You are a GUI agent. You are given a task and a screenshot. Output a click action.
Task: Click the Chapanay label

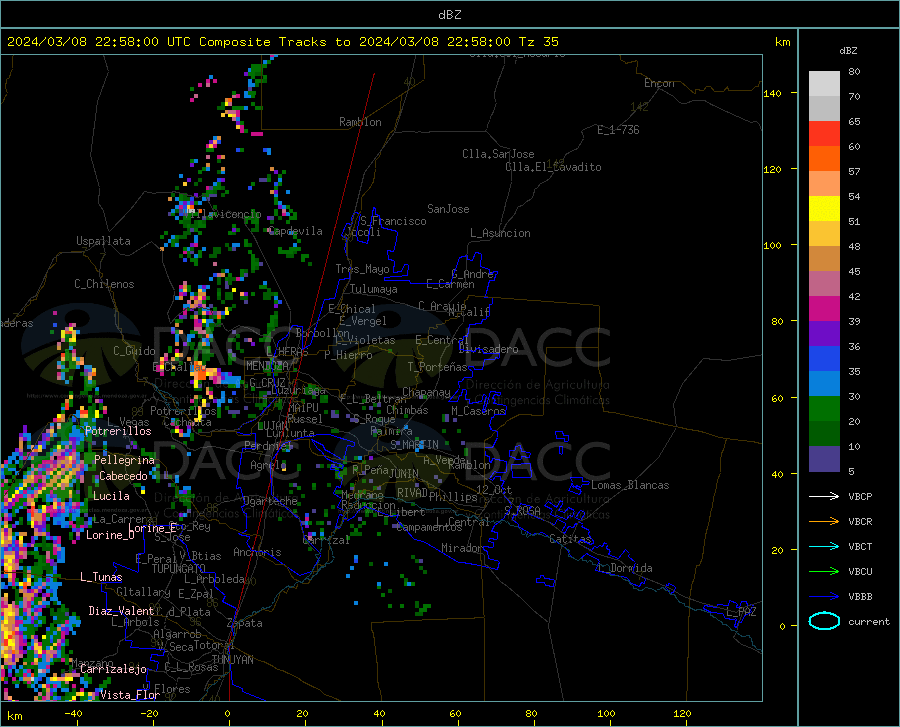pyautogui.click(x=426, y=392)
